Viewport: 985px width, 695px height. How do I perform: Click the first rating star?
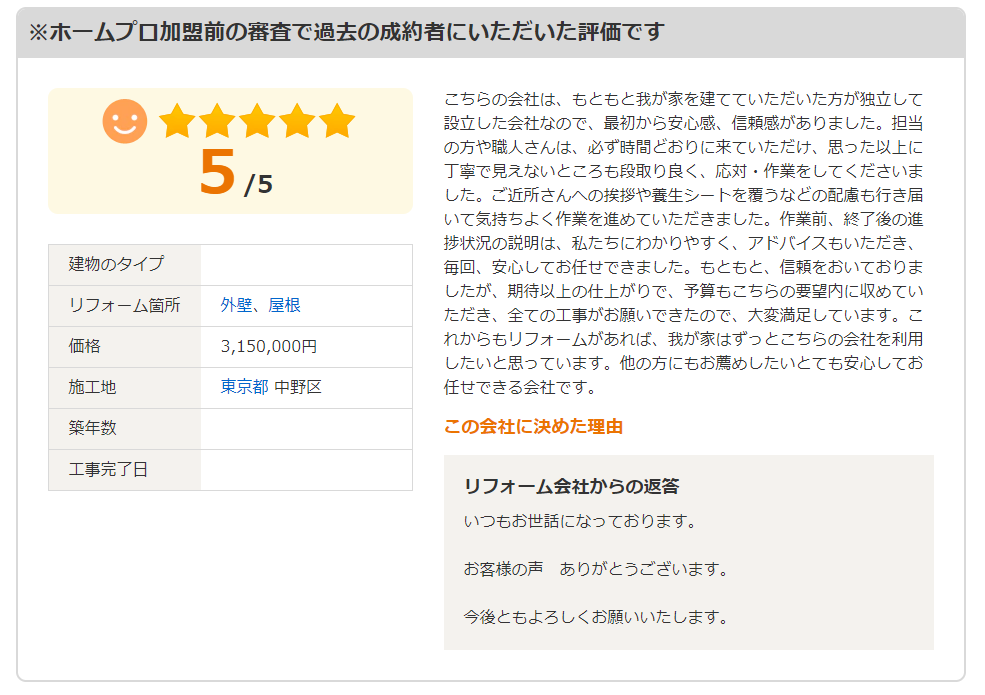[177, 121]
